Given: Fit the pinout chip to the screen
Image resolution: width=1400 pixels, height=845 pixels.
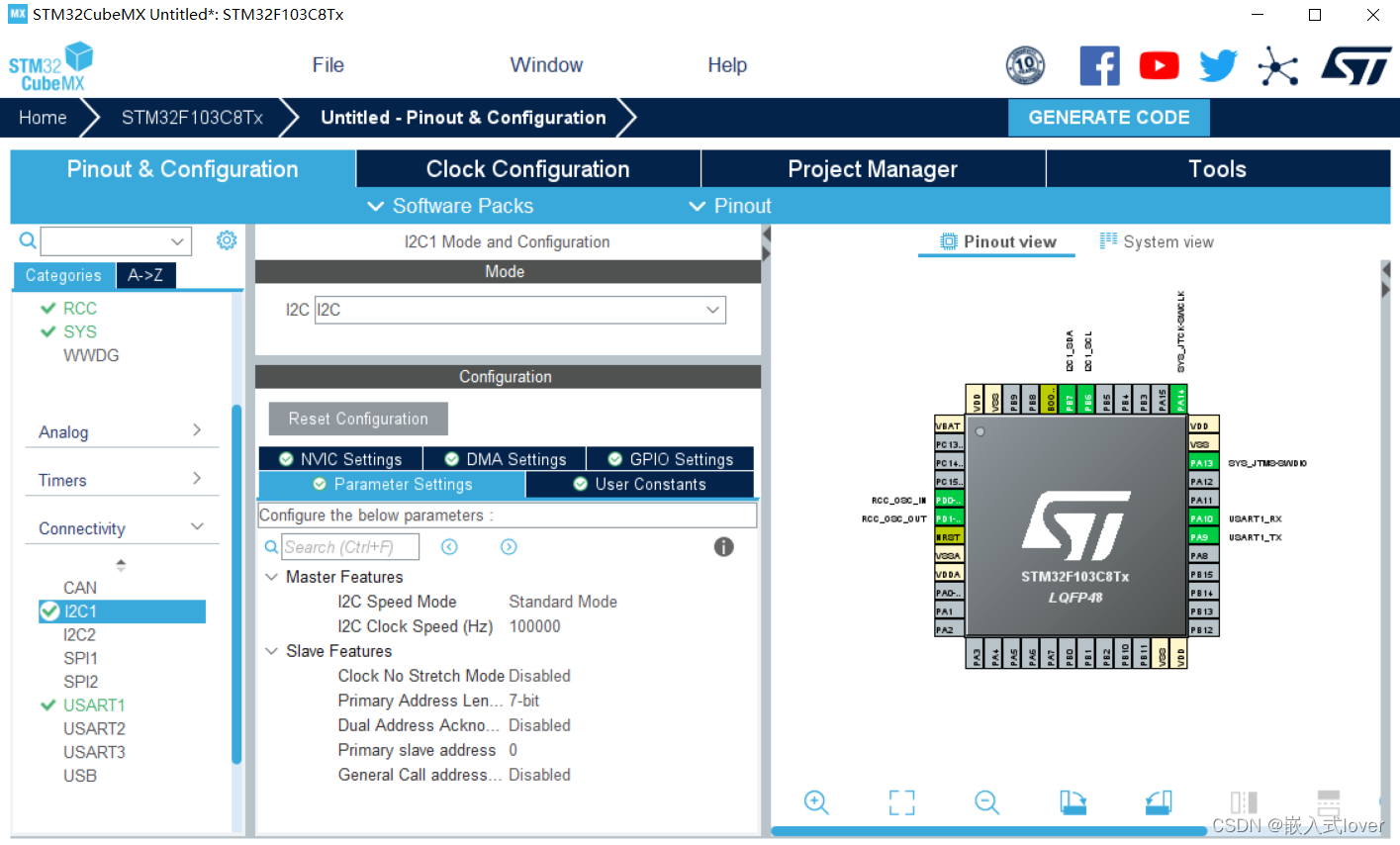Looking at the screenshot, I should (x=901, y=802).
